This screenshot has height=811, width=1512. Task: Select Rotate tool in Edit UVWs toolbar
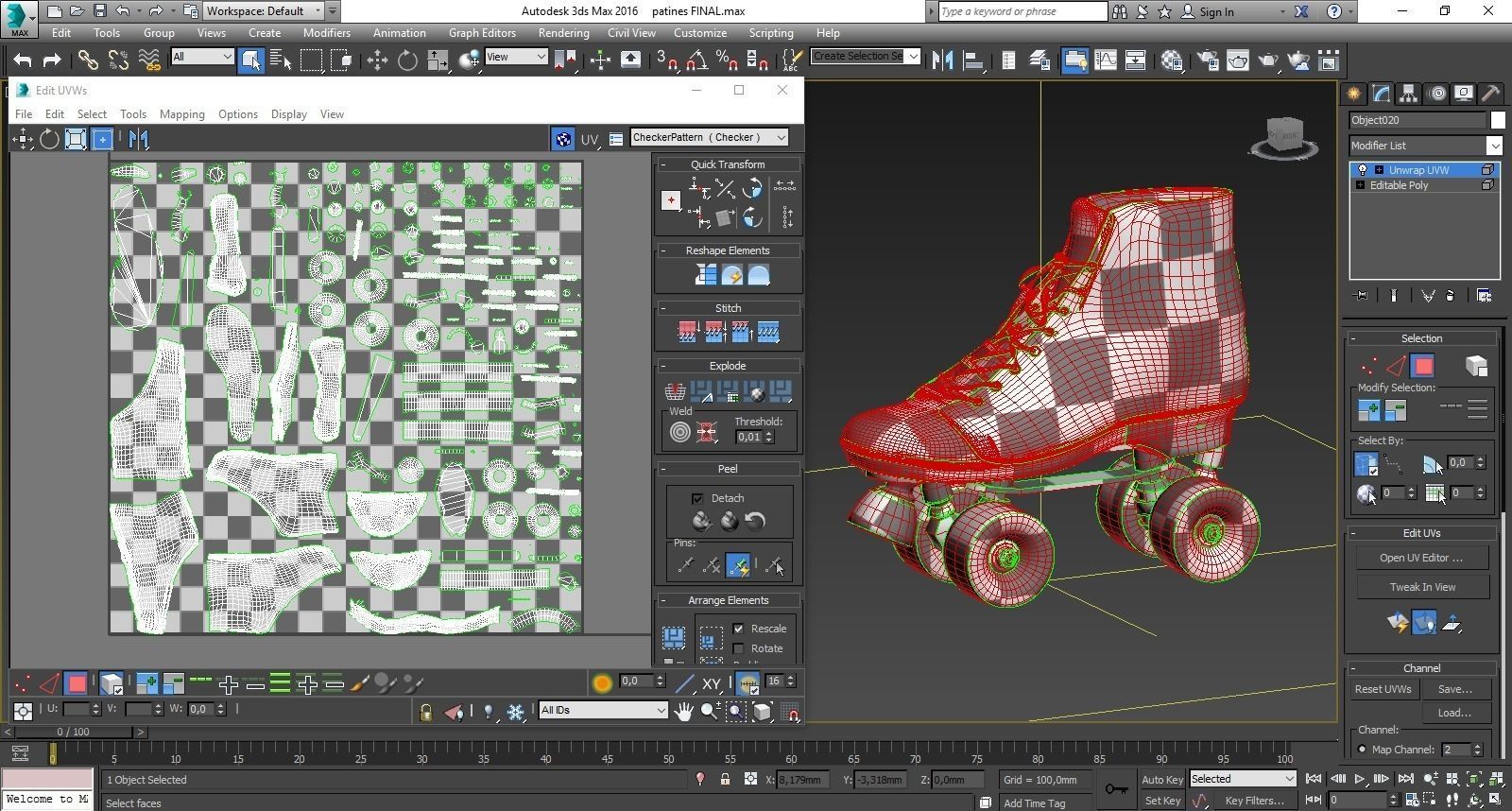(x=49, y=140)
